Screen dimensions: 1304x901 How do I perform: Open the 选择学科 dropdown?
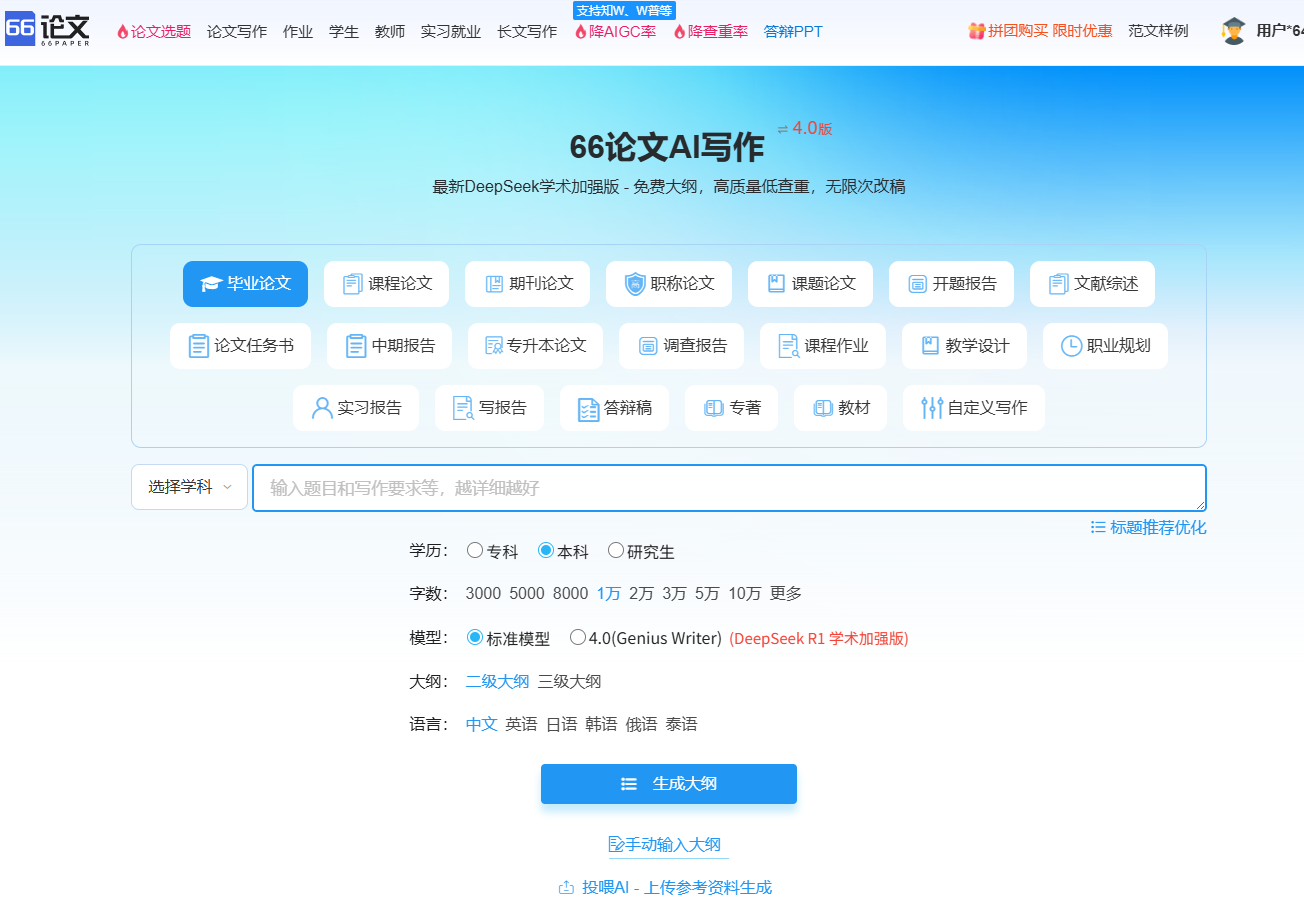(189, 487)
